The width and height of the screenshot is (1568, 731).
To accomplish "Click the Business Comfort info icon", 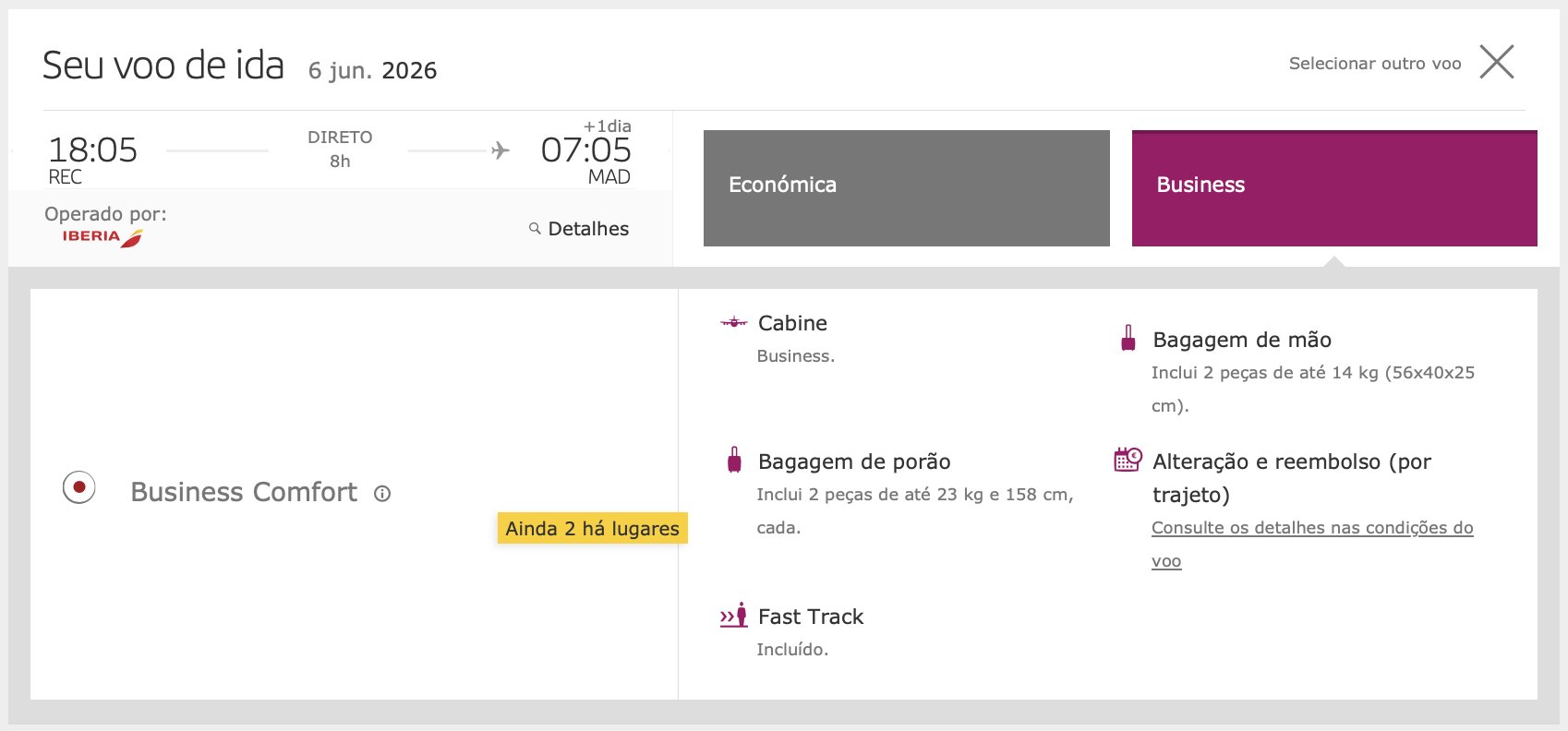I will pyautogui.click(x=382, y=494).
